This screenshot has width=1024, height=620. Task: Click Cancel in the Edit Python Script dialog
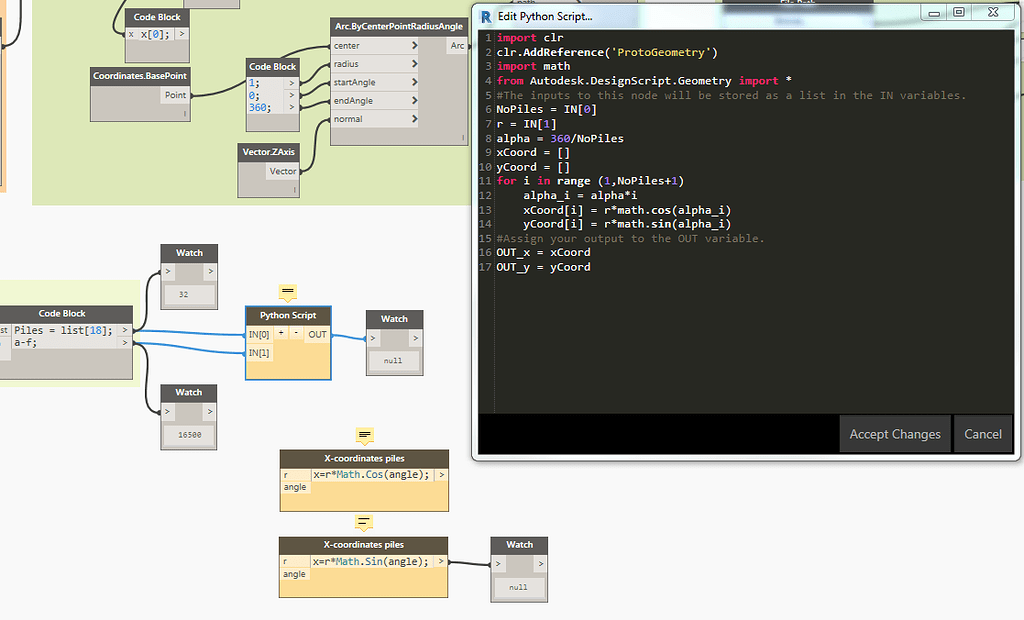click(x=983, y=434)
